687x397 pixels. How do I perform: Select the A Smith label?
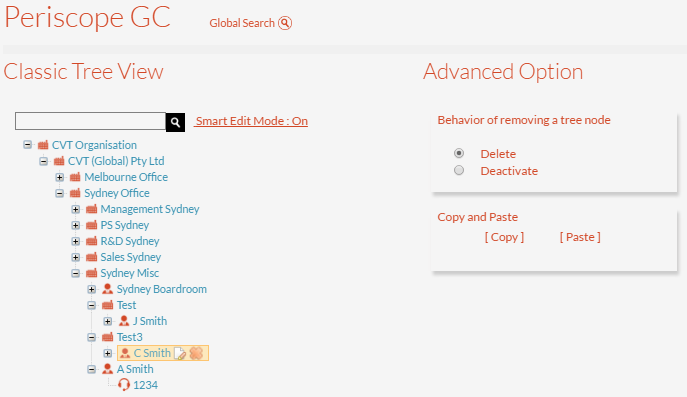(135, 369)
